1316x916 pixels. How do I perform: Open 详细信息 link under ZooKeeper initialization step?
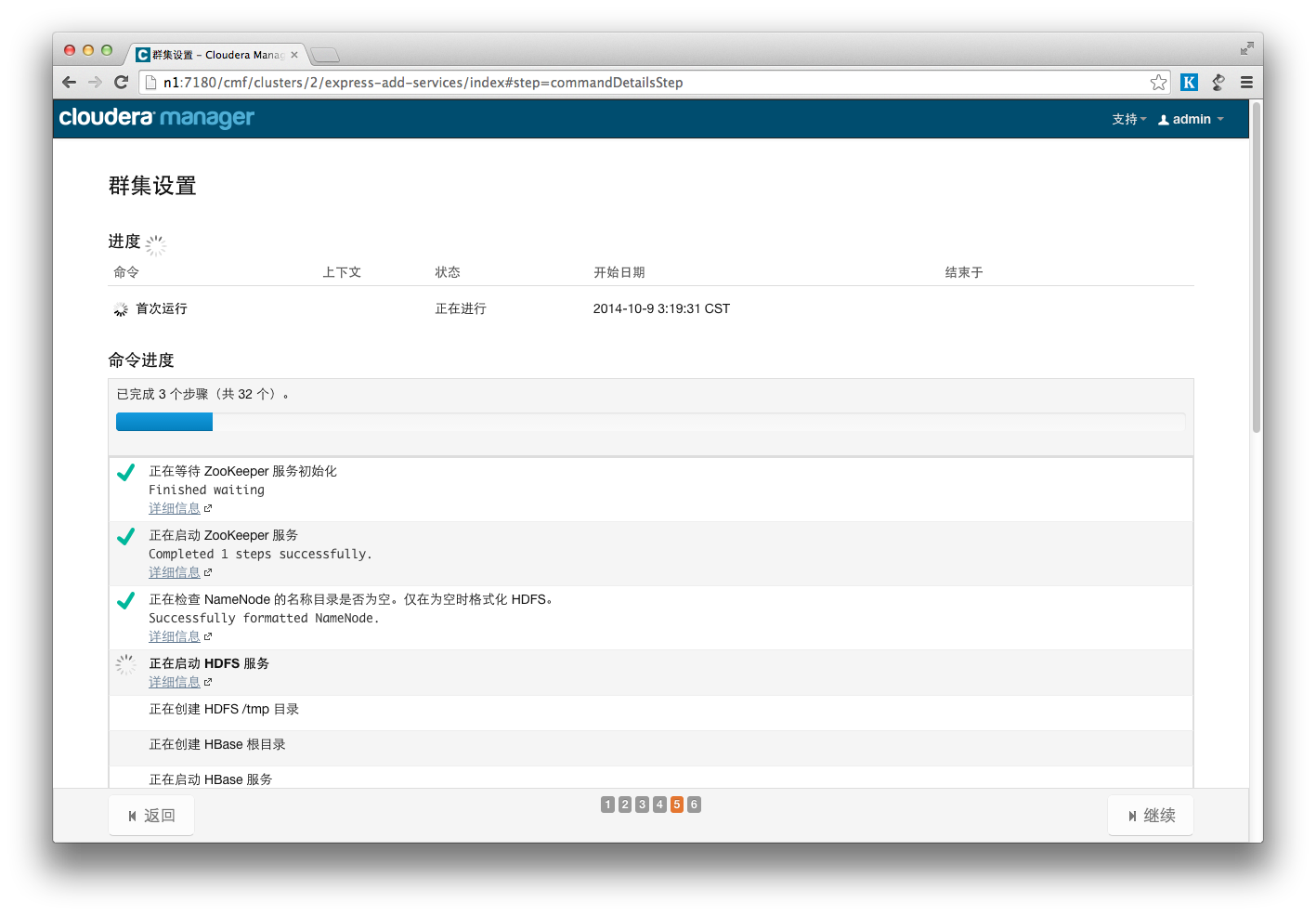click(x=175, y=508)
